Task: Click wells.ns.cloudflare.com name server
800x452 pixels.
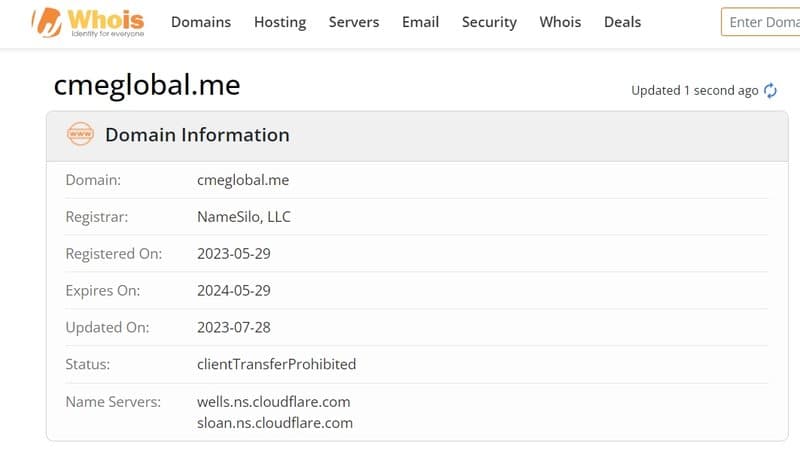Action: [x=273, y=401]
